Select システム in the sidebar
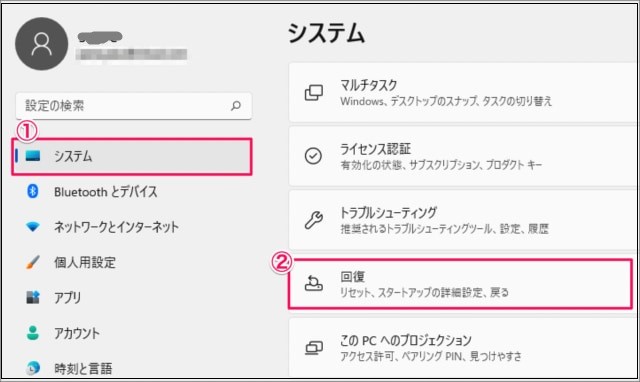The height and width of the screenshot is (382, 640). [132, 156]
